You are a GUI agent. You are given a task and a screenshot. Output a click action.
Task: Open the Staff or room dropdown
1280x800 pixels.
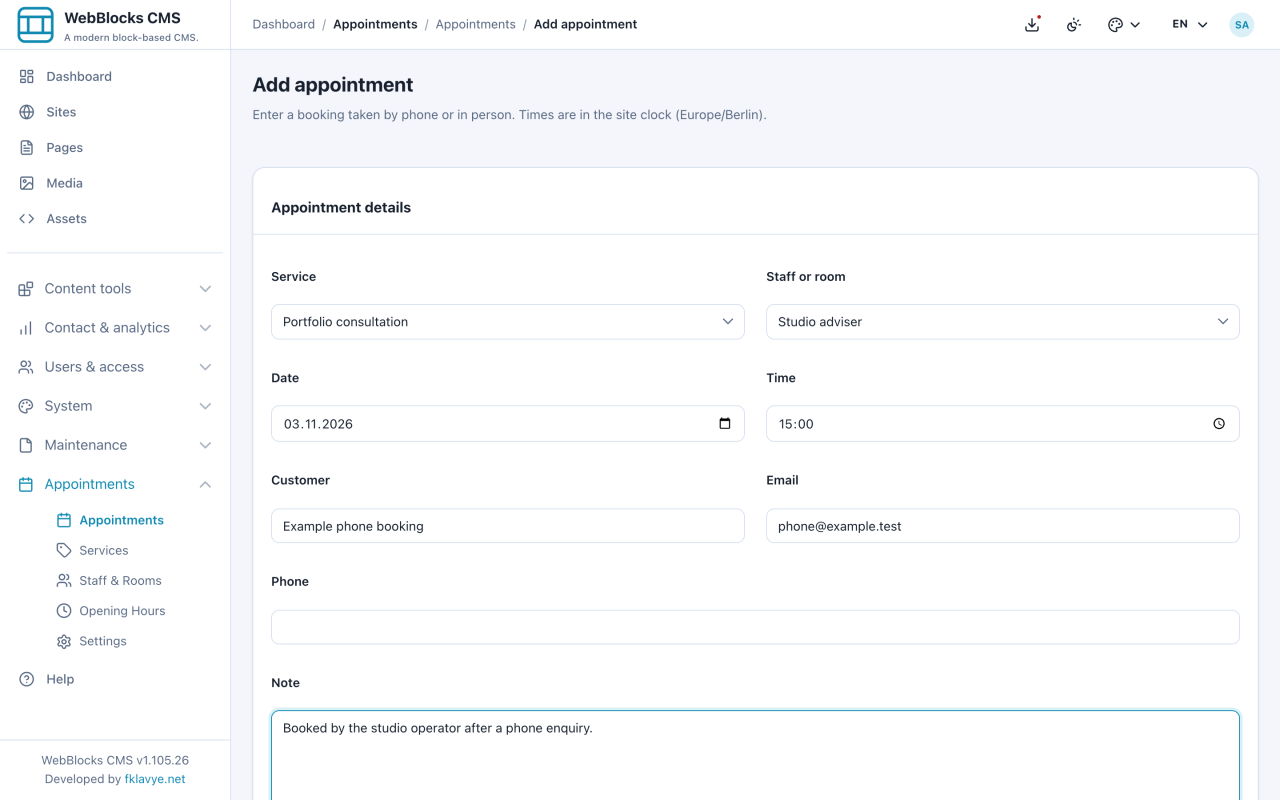click(x=1003, y=322)
